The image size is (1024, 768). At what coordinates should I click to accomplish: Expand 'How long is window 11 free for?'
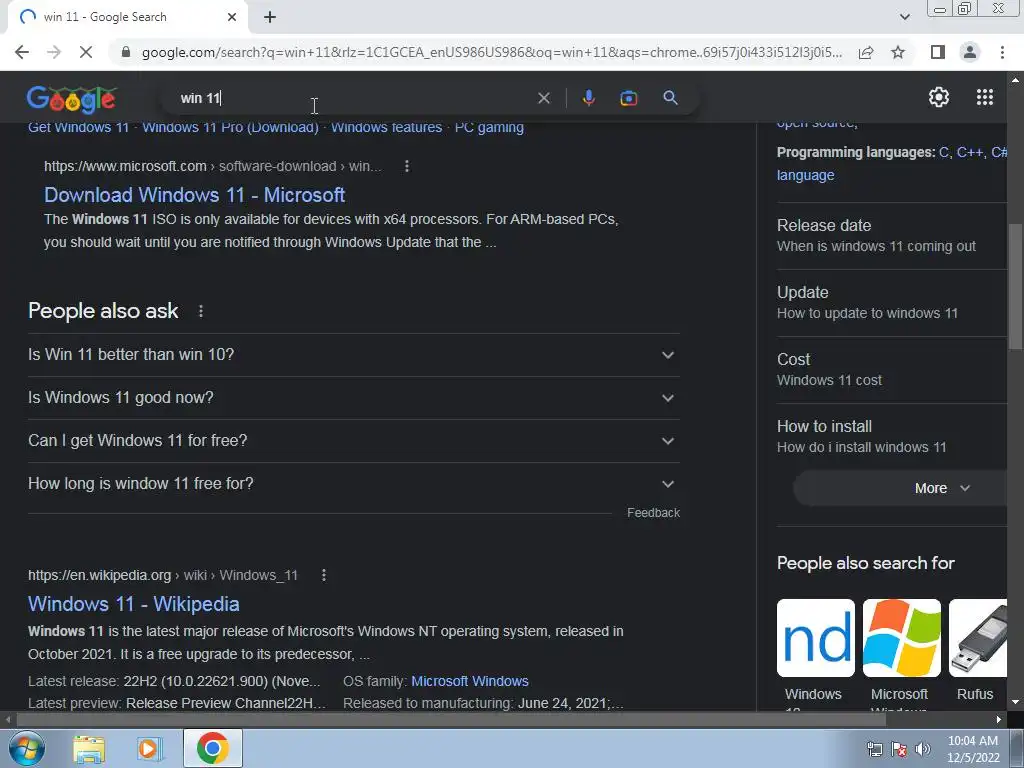pos(354,484)
